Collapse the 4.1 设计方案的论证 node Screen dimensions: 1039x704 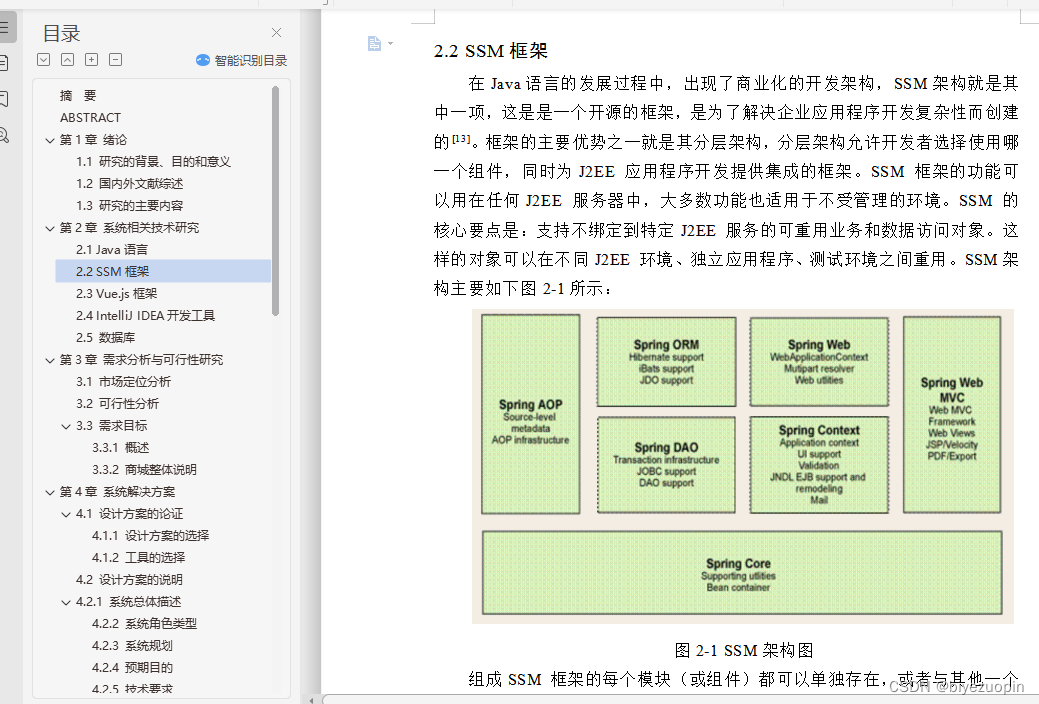point(66,514)
